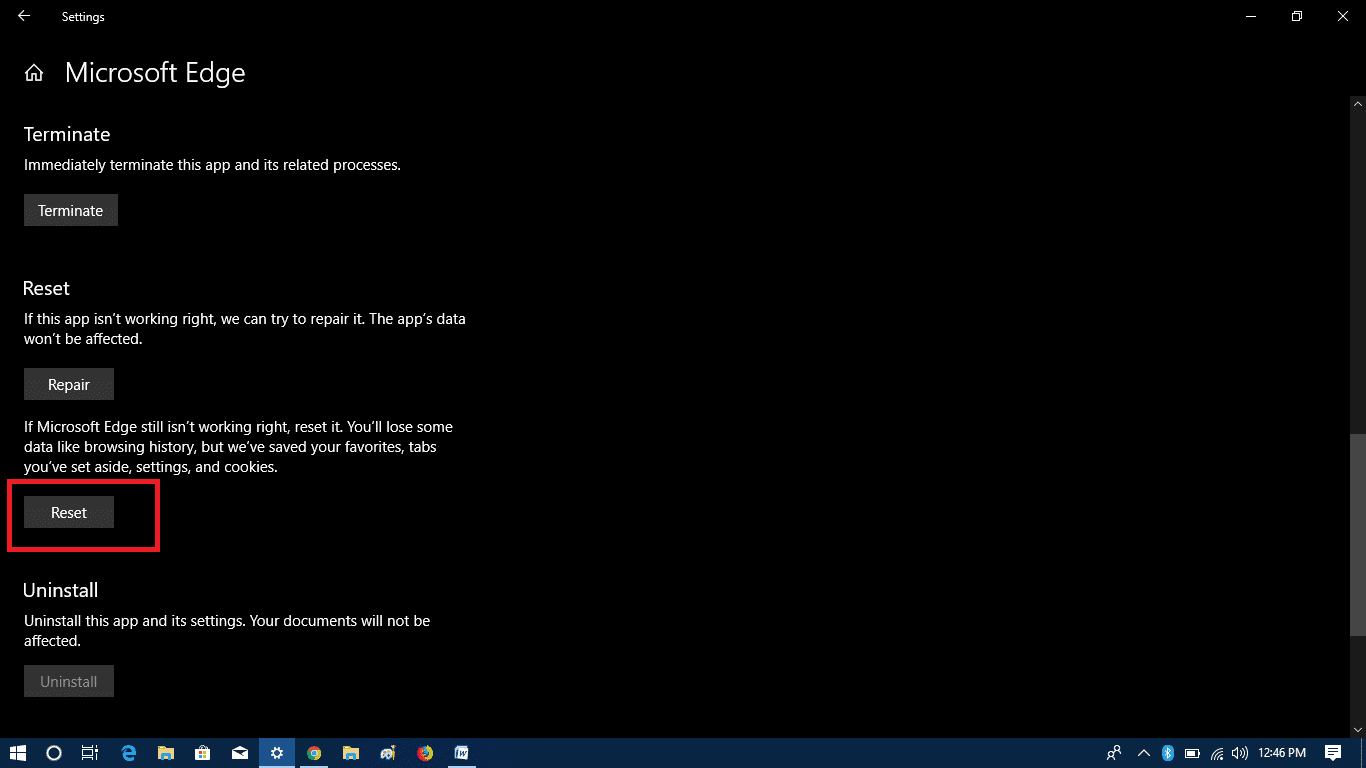Screen dimensions: 1366x768
Task: Click "Immediately terminate this app" description
Action: 212,165
